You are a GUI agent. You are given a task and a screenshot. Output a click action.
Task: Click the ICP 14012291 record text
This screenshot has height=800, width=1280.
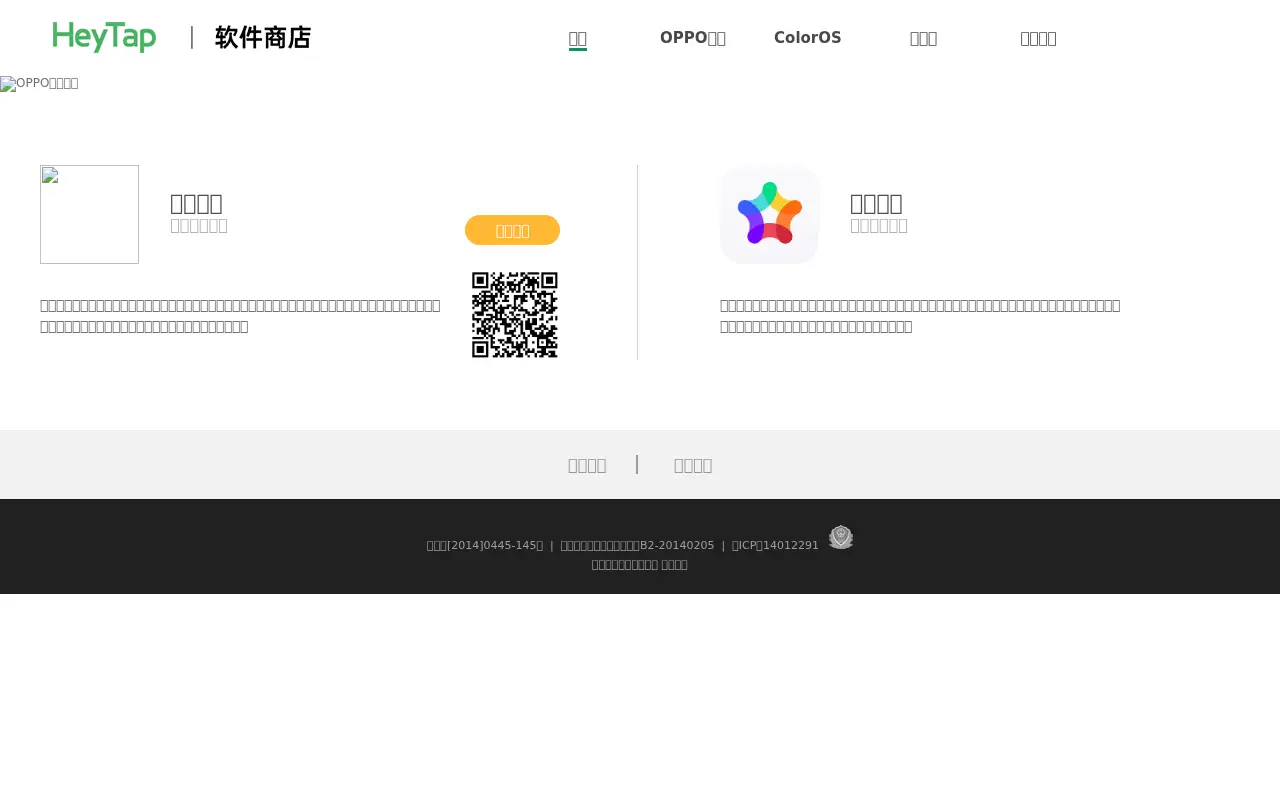[775, 545]
